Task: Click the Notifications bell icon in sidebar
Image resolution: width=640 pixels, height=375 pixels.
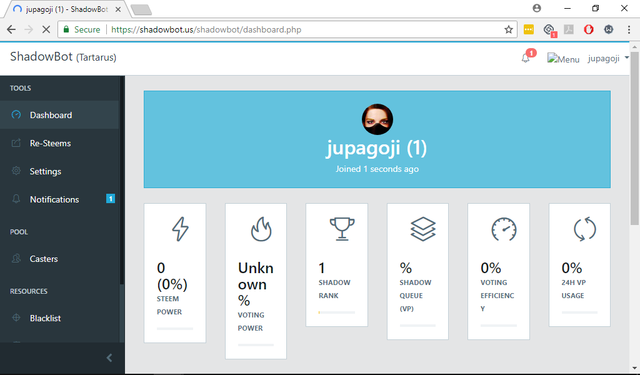Action: (16, 199)
